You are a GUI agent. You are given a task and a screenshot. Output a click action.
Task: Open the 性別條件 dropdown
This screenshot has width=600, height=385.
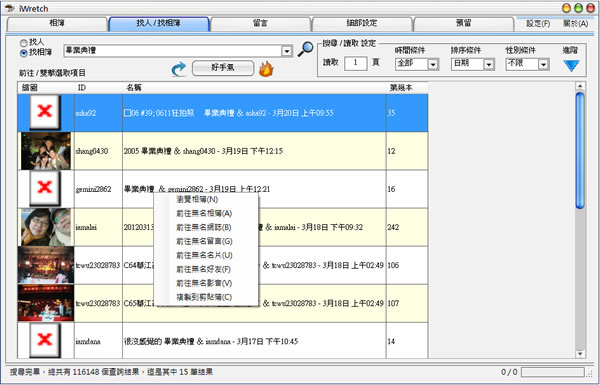pyautogui.click(x=543, y=64)
